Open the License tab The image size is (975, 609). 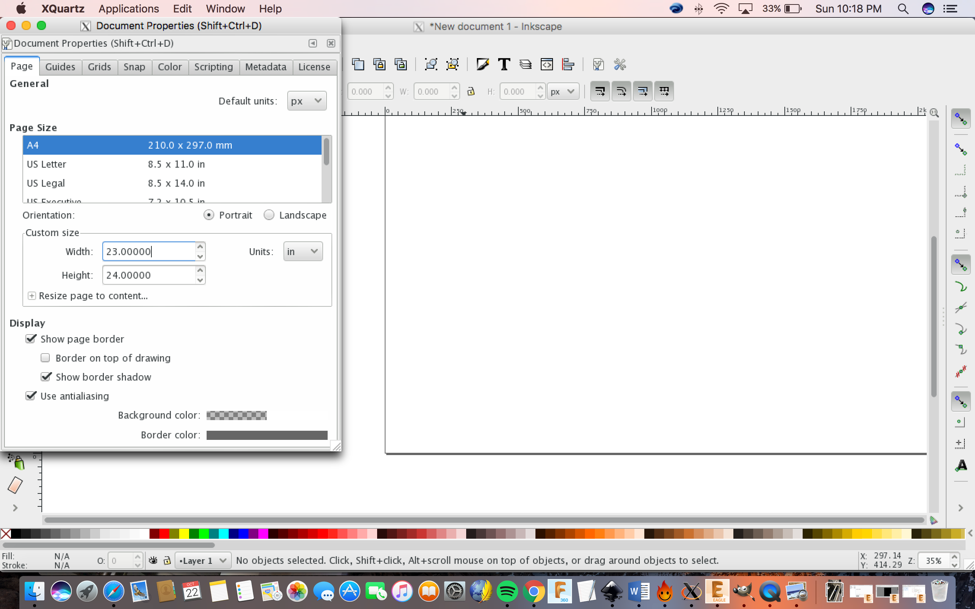point(314,67)
